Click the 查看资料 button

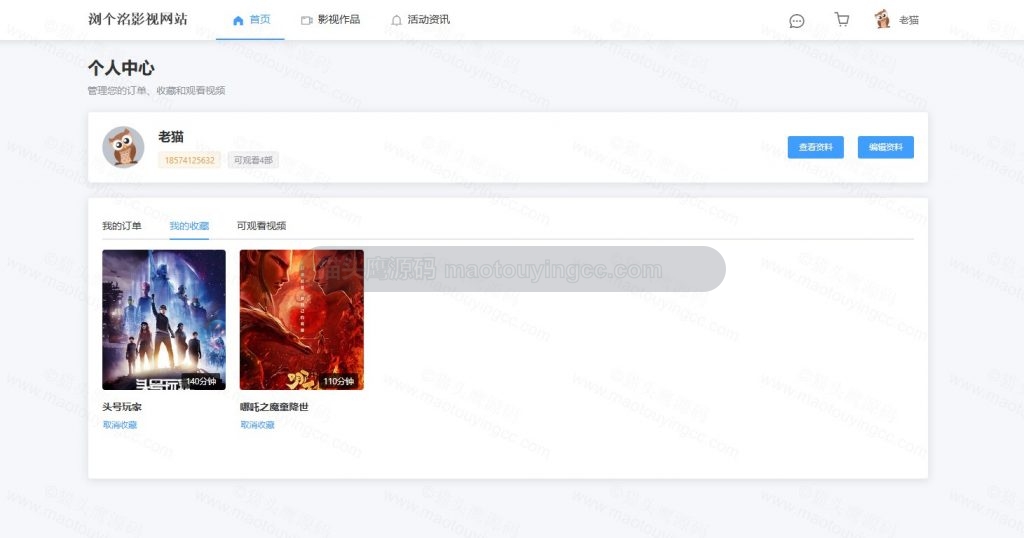(x=816, y=147)
